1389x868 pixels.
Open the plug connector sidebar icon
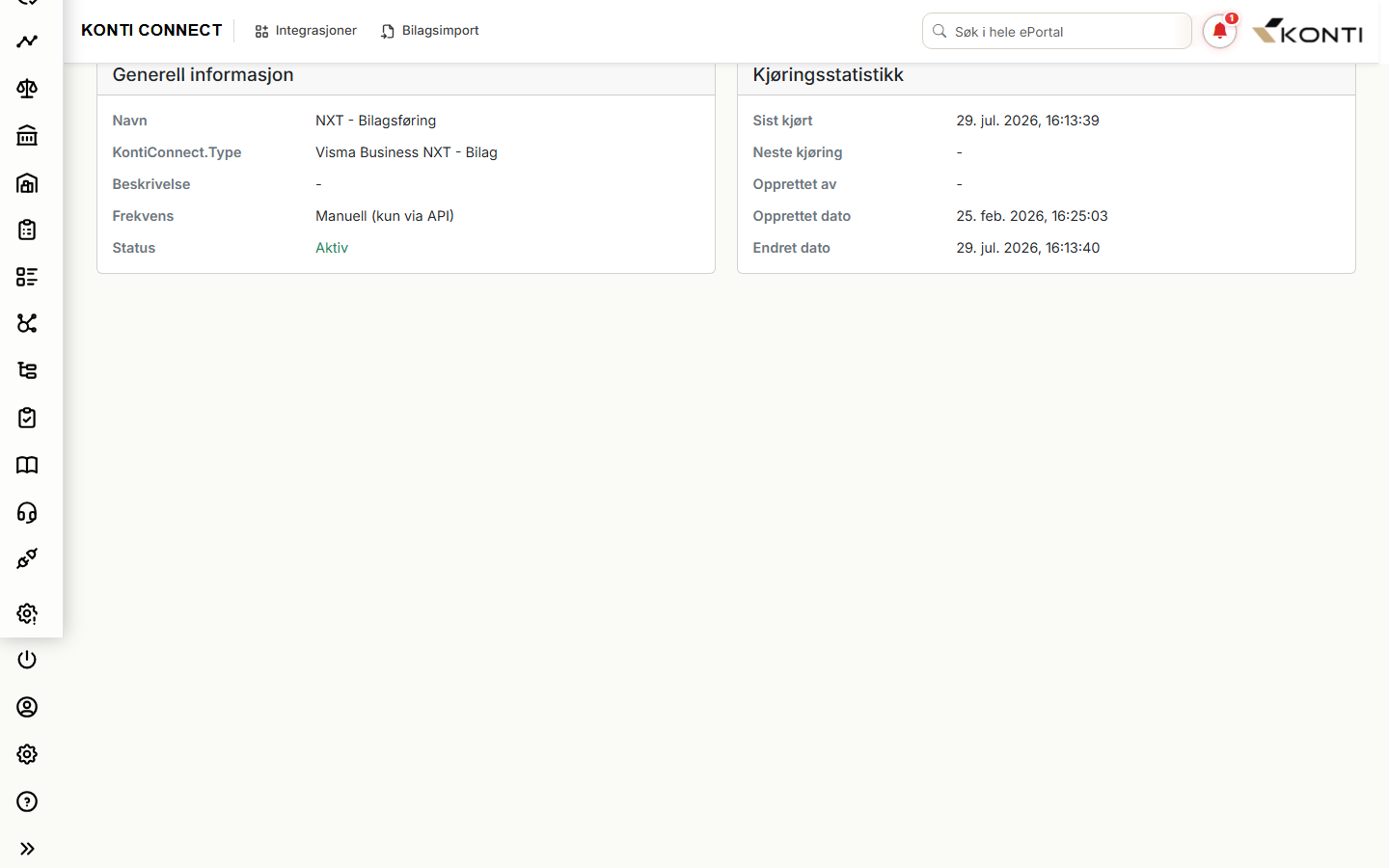27,558
